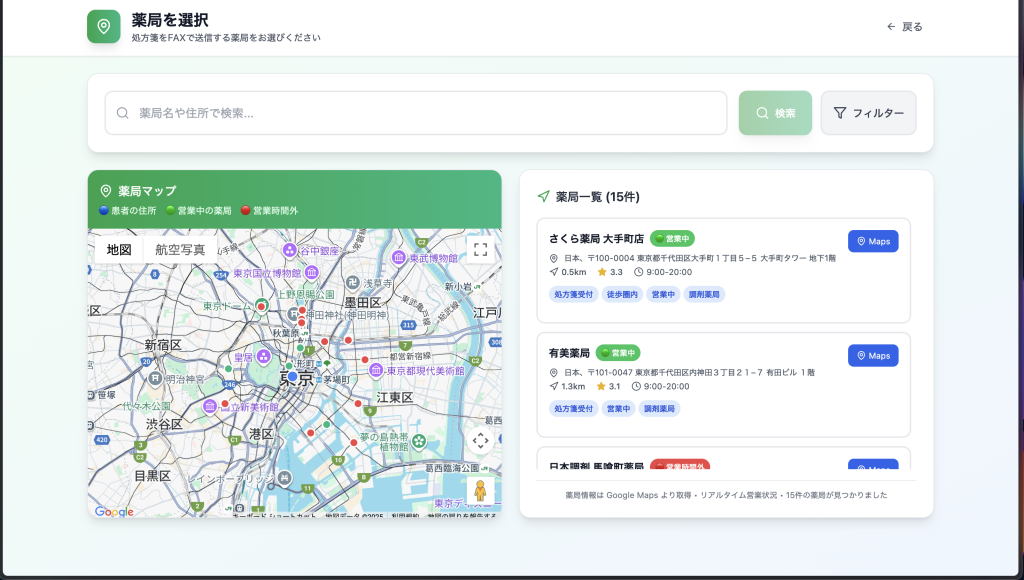Click the 調剤薬局 tag on さくら薬局 card
1024x580 pixels.
point(704,295)
